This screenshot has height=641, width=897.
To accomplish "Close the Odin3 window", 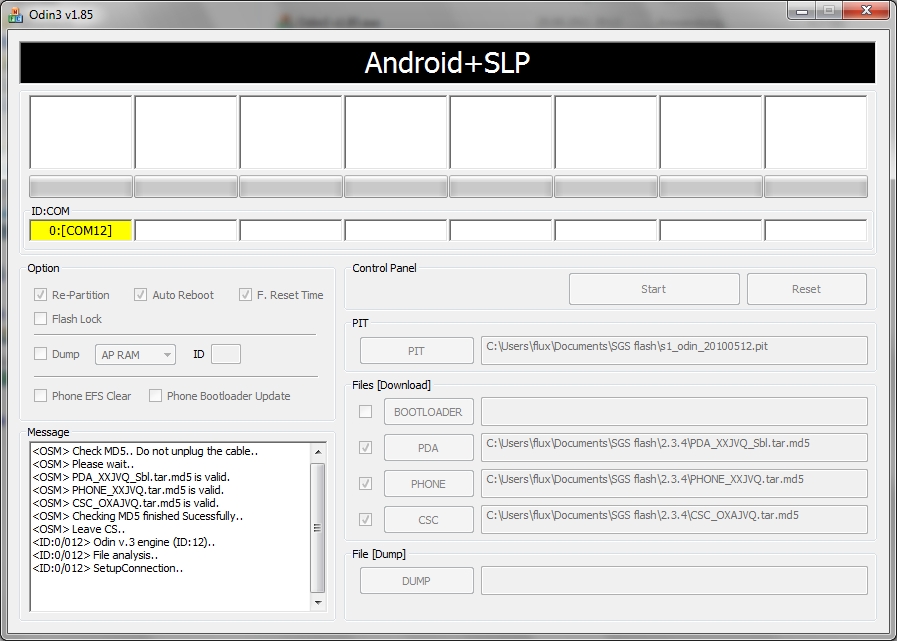I will pos(866,11).
